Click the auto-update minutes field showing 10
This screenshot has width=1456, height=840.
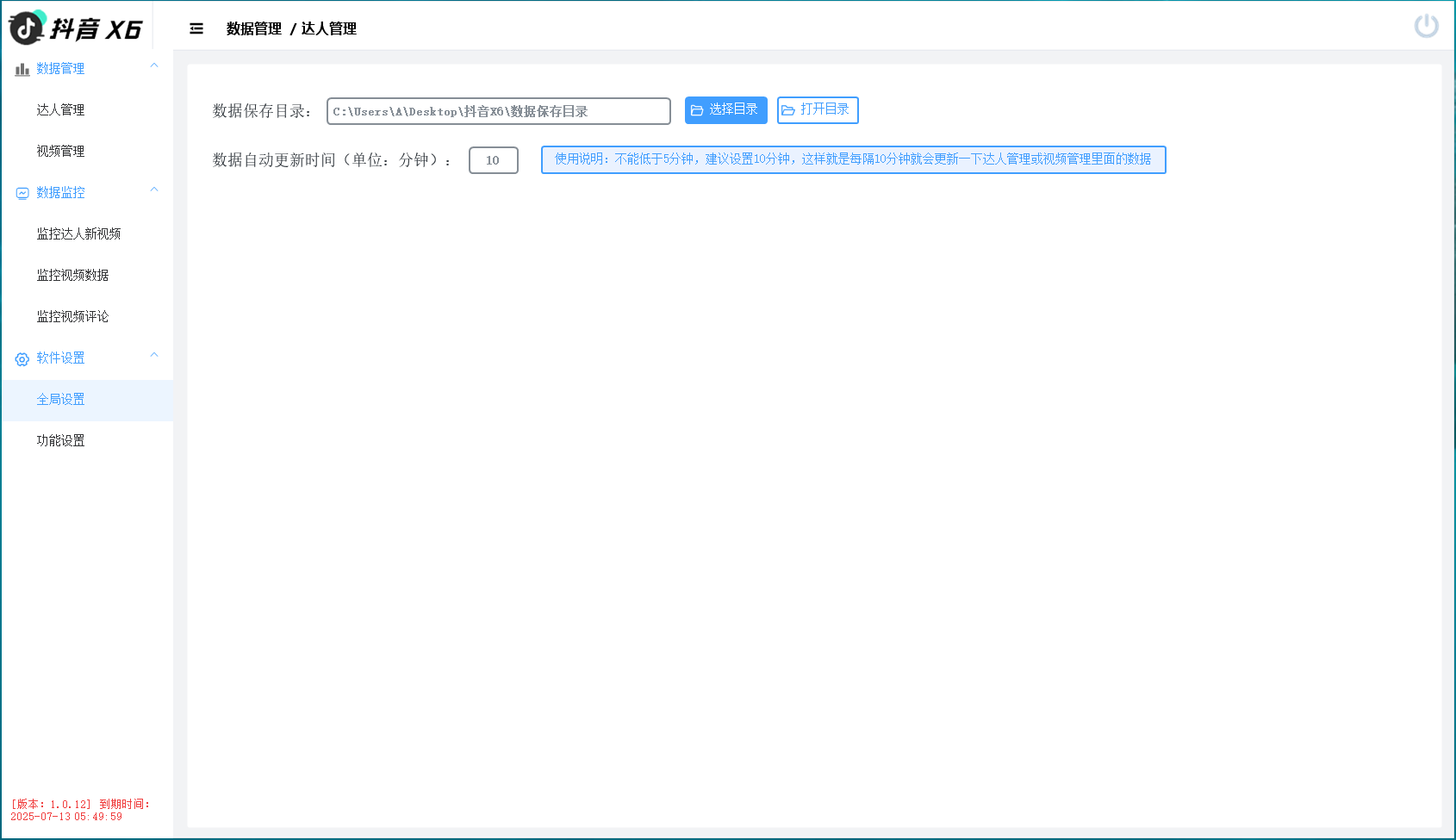coord(494,160)
